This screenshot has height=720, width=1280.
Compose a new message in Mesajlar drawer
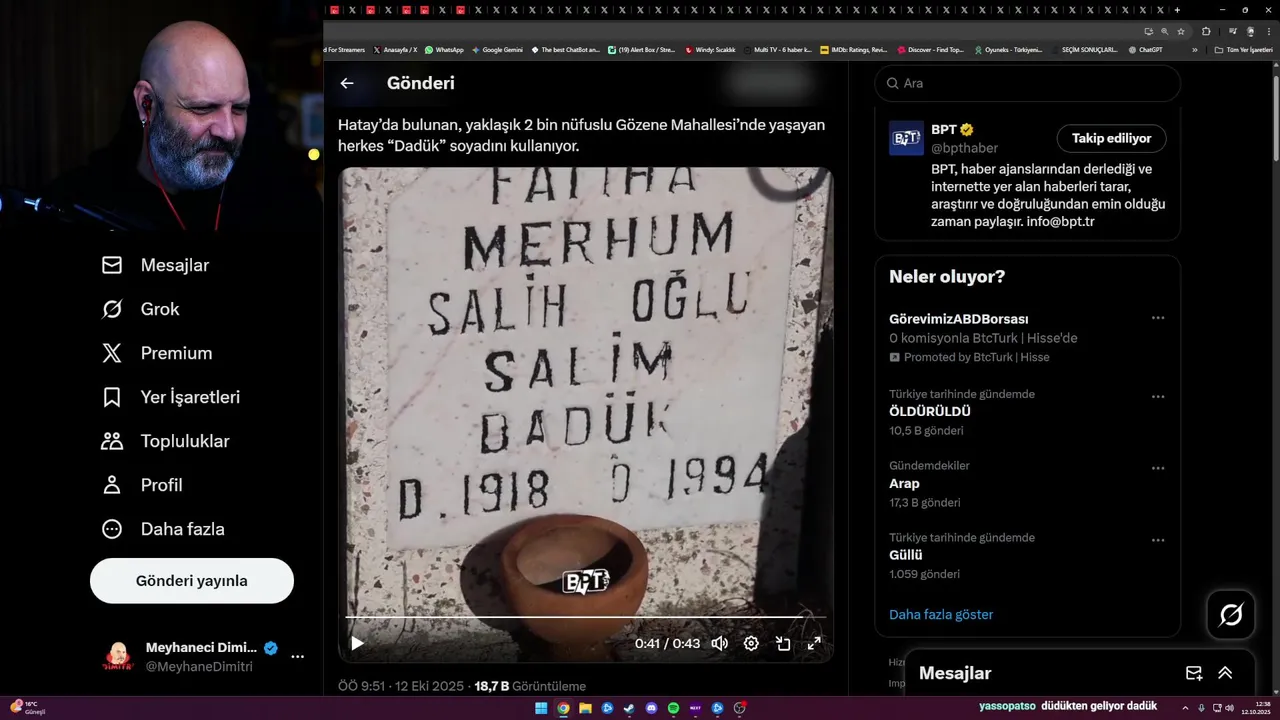(x=1193, y=673)
